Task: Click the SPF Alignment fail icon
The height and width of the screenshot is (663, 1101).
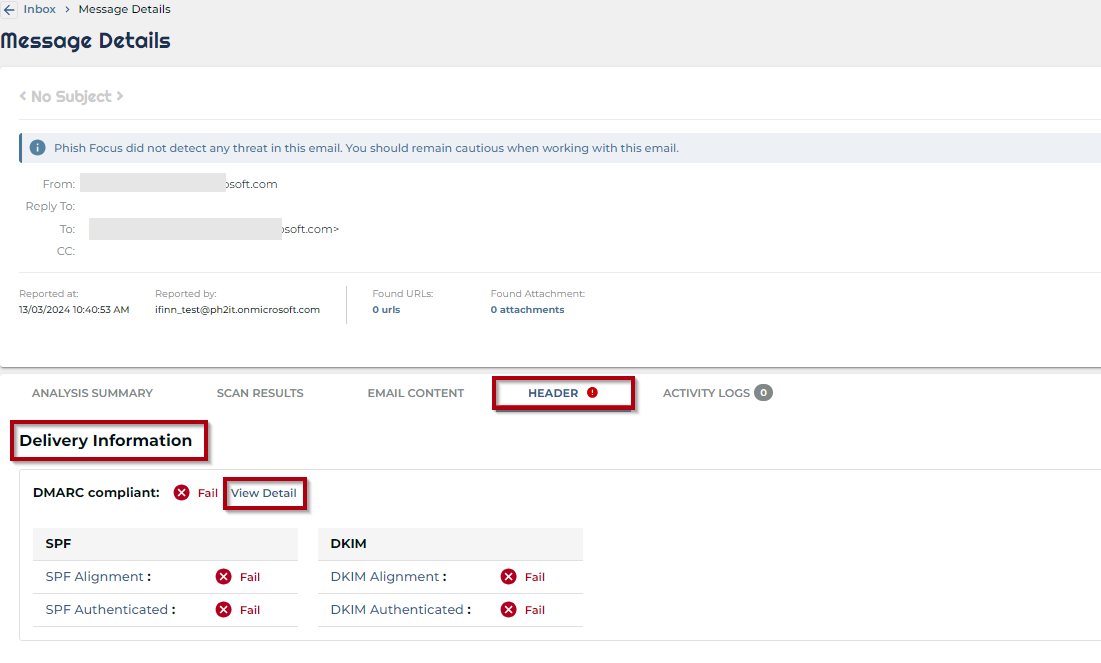Action: click(x=224, y=577)
